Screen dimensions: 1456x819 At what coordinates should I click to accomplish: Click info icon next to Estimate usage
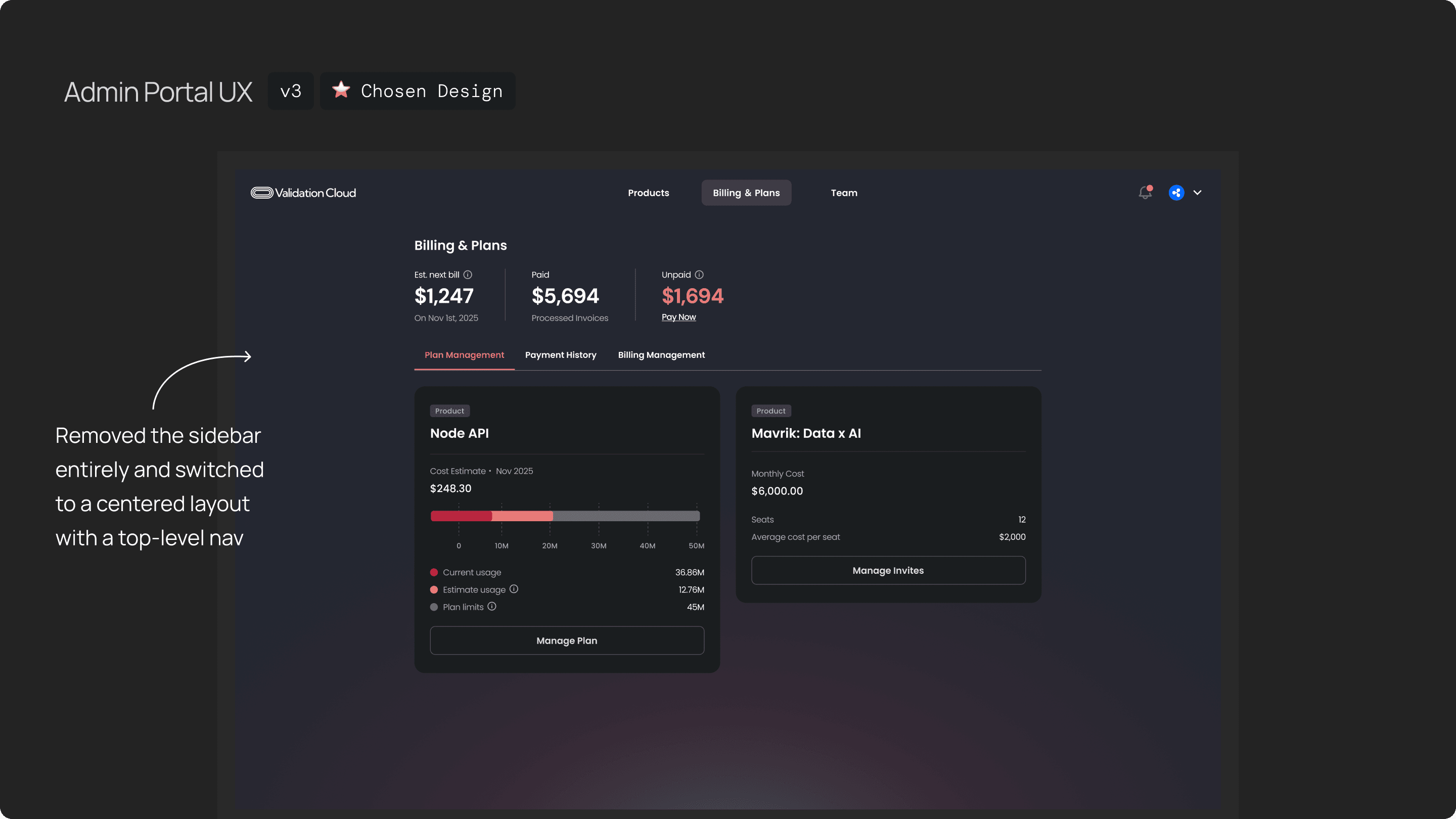[514, 589]
